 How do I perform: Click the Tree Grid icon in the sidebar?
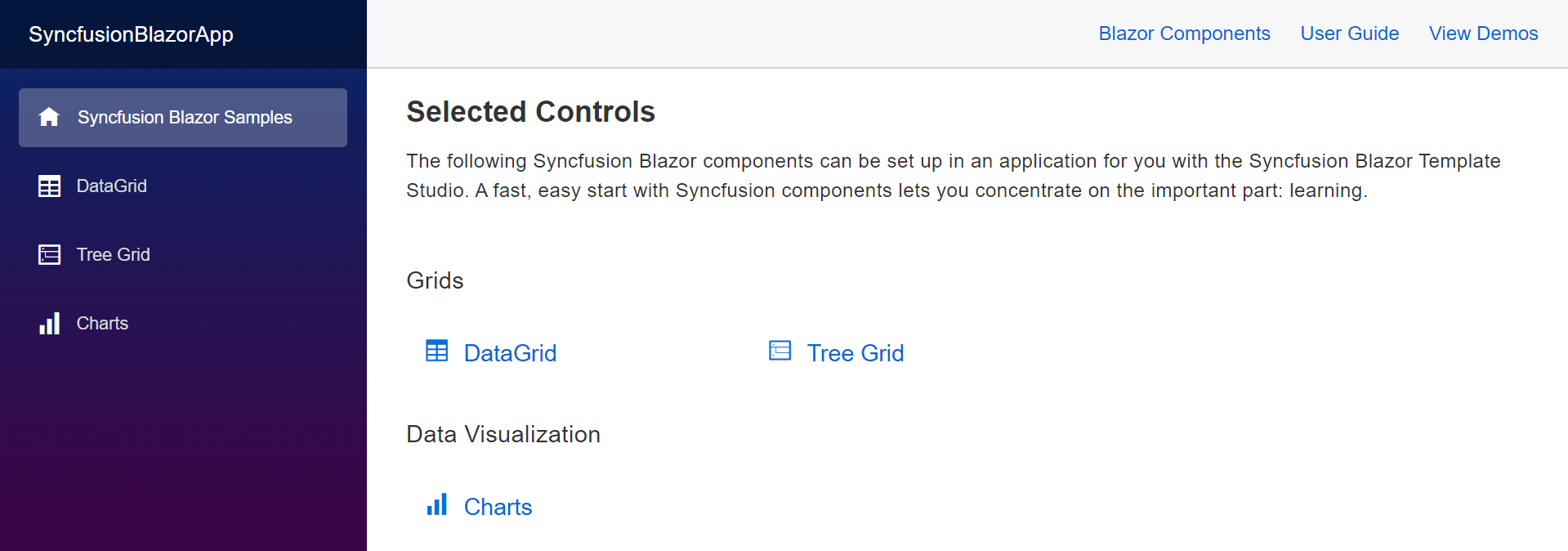click(49, 254)
